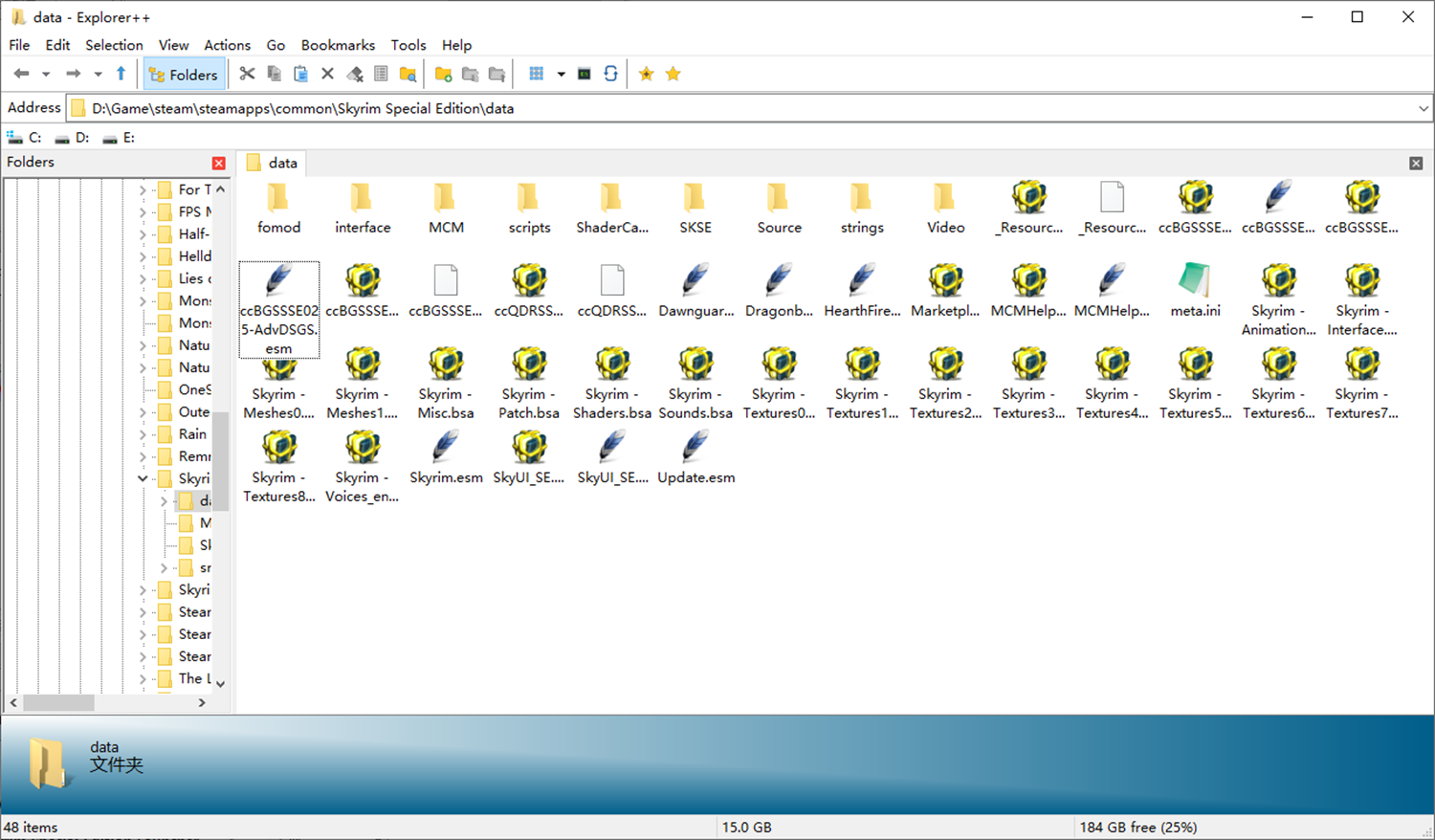The height and width of the screenshot is (840, 1435).
Task: Open the bookmarks star menu
Action: (x=673, y=74)
